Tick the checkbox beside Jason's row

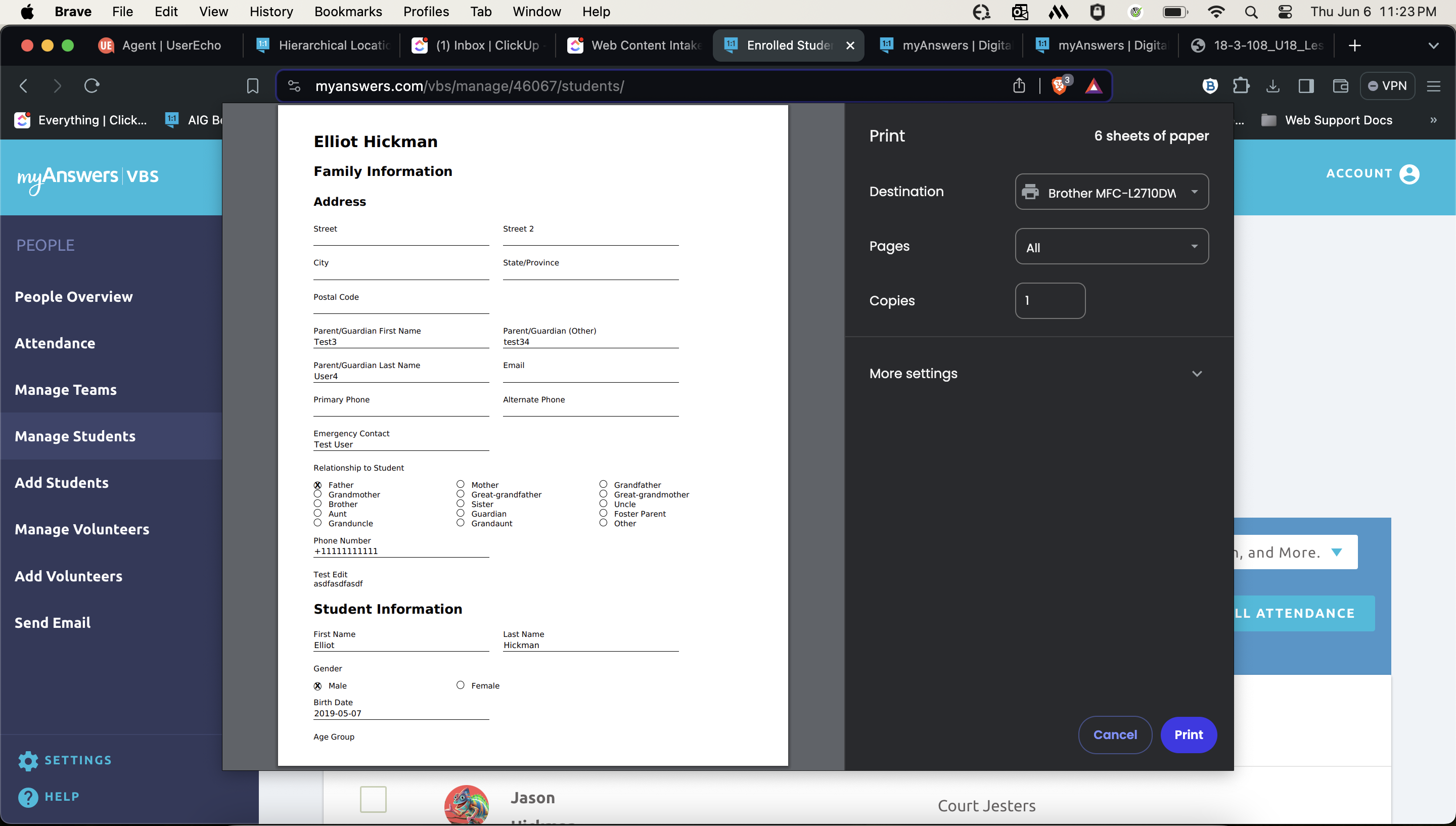(x=373, y=799)
